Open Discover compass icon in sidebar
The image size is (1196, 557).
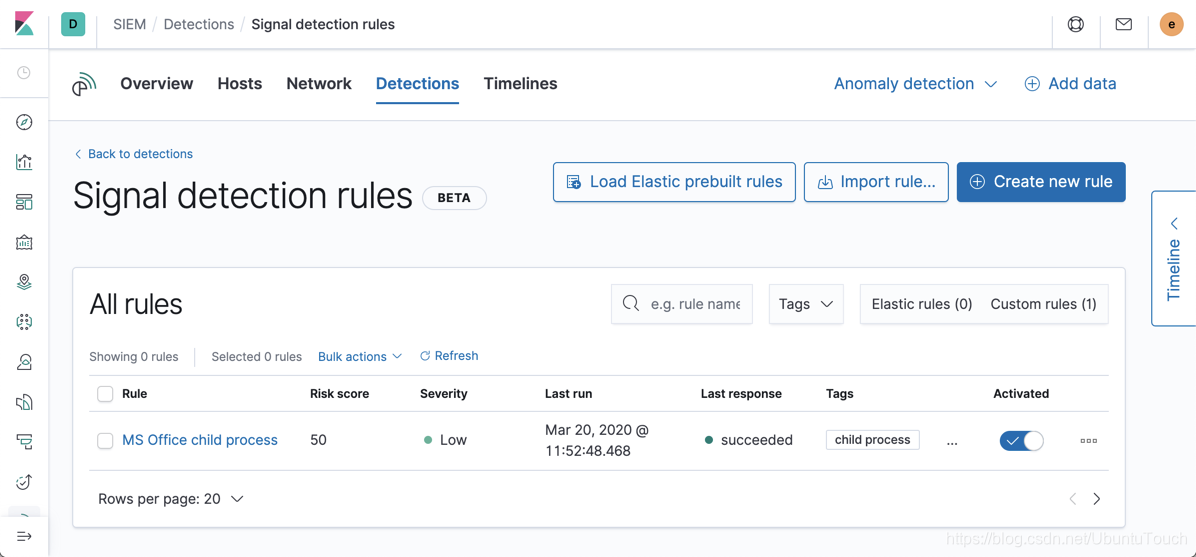tap(24, 121)
